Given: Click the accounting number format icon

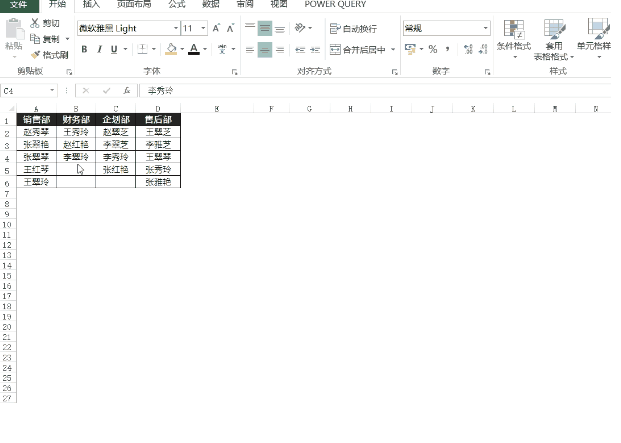Looking at the screenshot, I should pyautogui.click(x=410, y=49).
